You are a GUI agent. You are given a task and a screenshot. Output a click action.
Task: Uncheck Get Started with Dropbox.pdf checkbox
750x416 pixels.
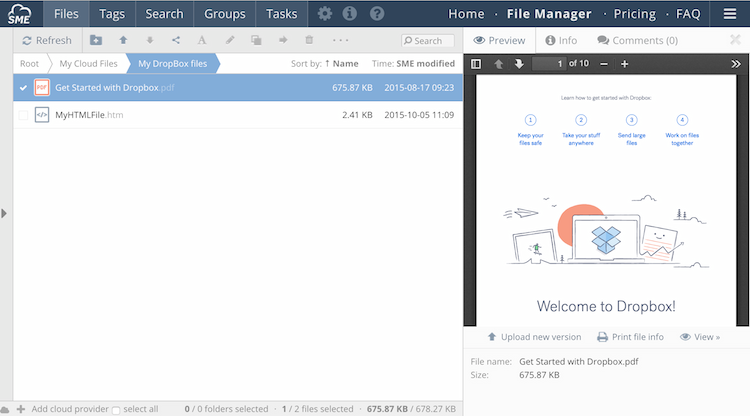(x=23, y=87)
